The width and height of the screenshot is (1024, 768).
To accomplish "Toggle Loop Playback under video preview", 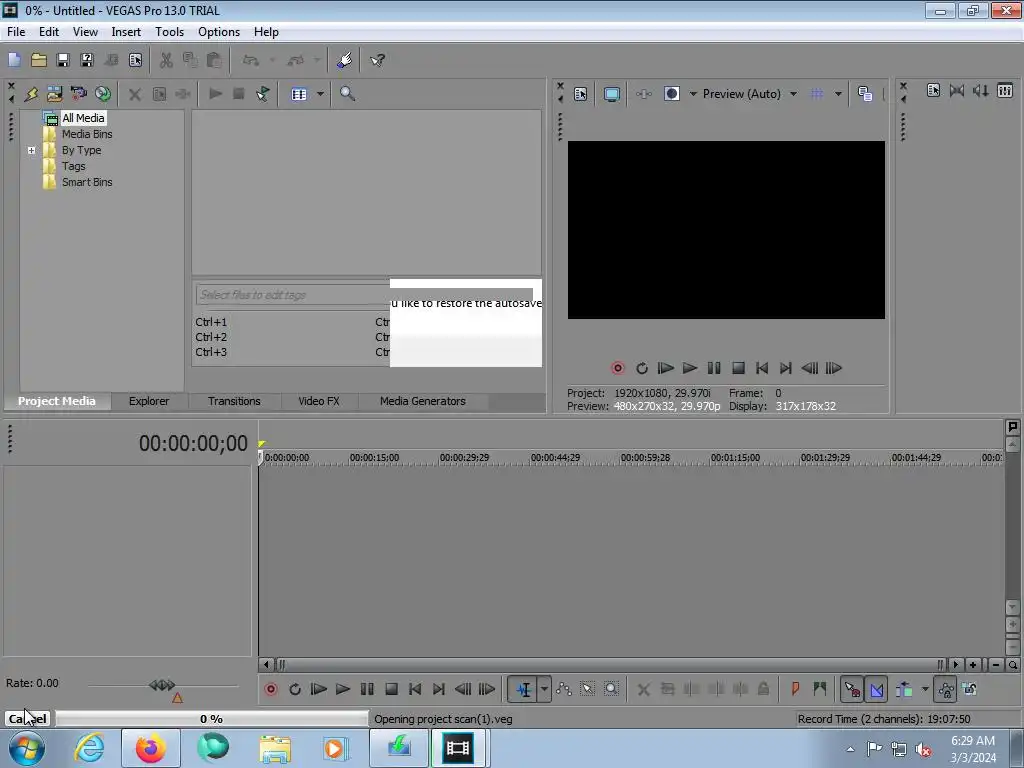I will (x=642, y=368).
